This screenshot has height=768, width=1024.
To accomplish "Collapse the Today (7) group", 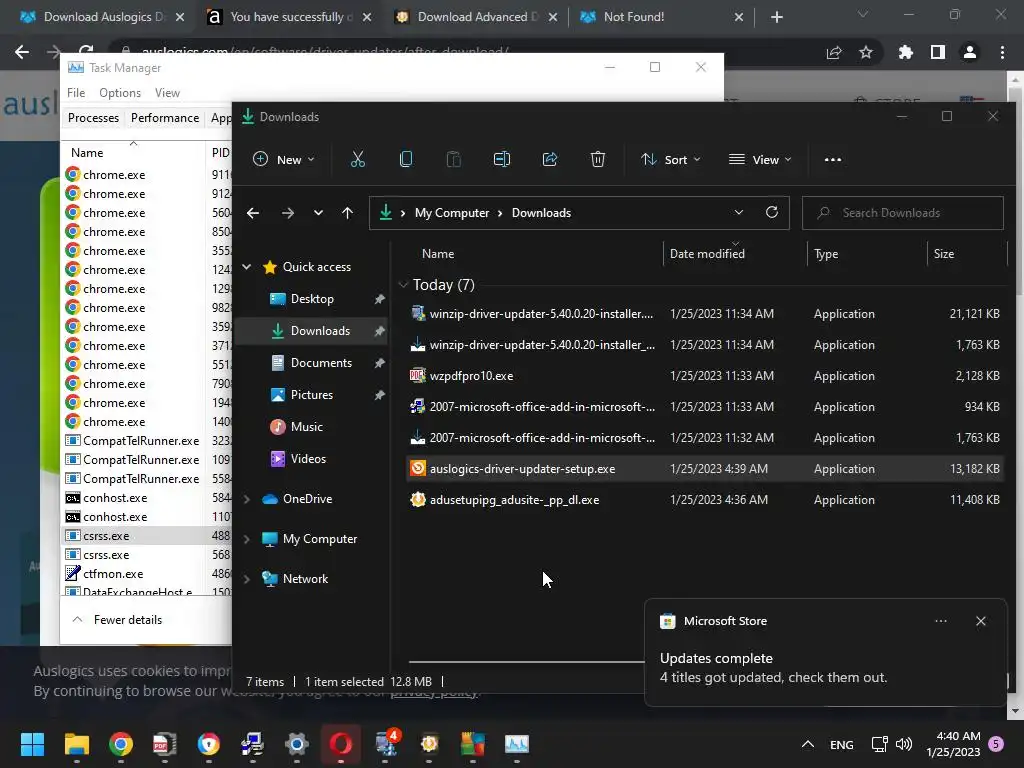I will click(x=404, y=285).
